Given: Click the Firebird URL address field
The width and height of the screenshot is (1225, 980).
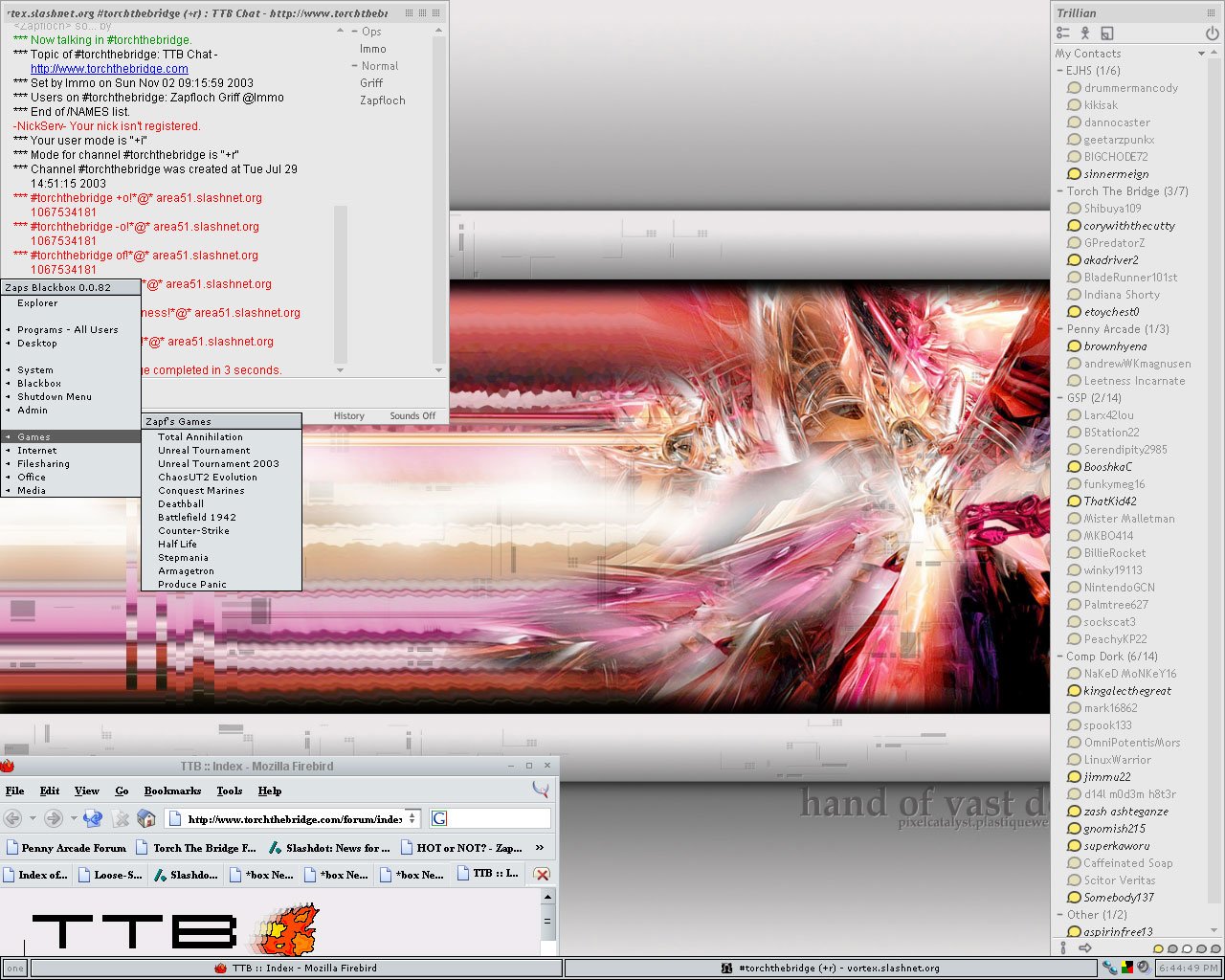Looking at the screenshot, I should [293, 818].
